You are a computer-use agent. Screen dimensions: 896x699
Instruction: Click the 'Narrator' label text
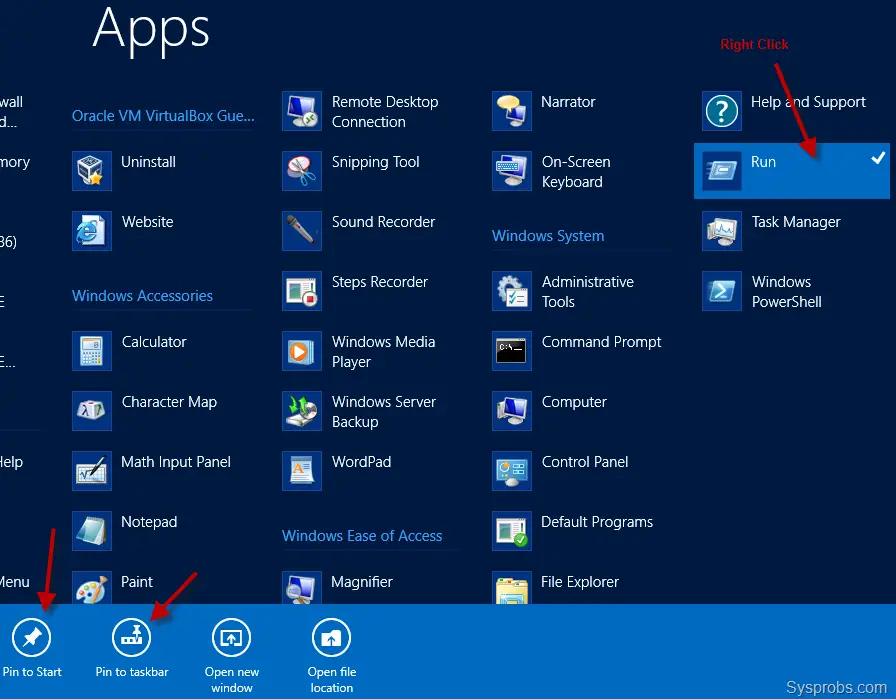(x=568, y=102)
